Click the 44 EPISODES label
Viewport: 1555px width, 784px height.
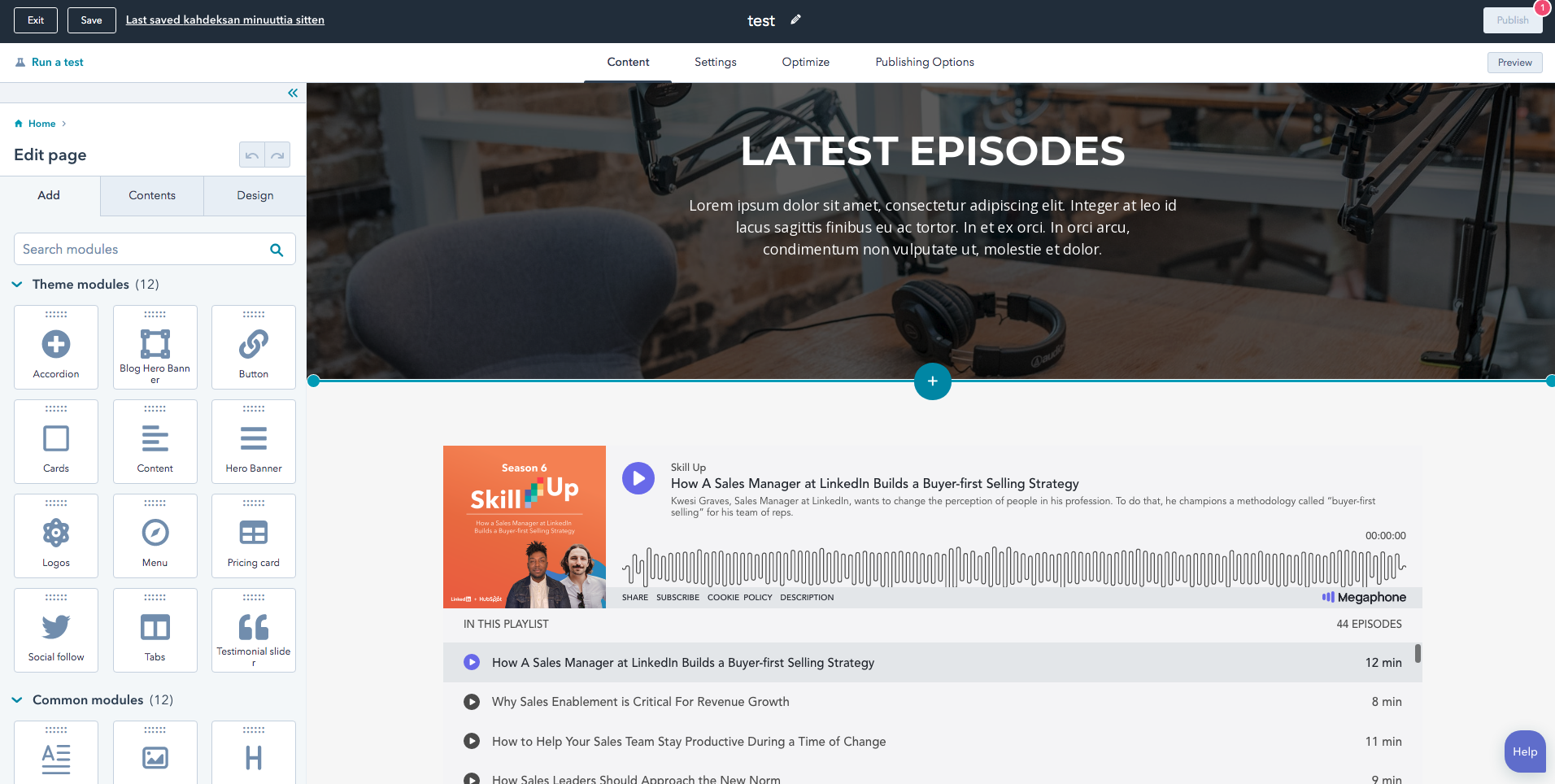click(1370, 625)
